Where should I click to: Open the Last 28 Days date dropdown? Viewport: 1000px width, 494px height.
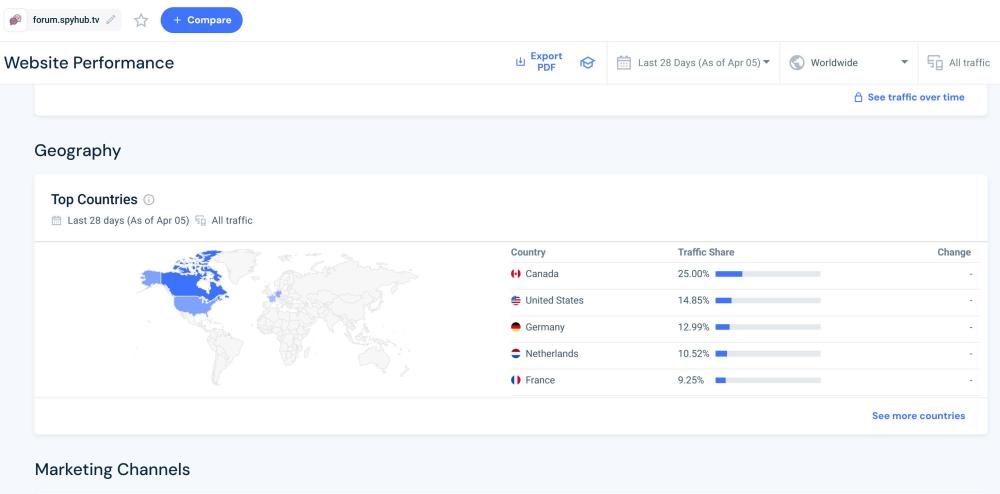coord(695,63)
